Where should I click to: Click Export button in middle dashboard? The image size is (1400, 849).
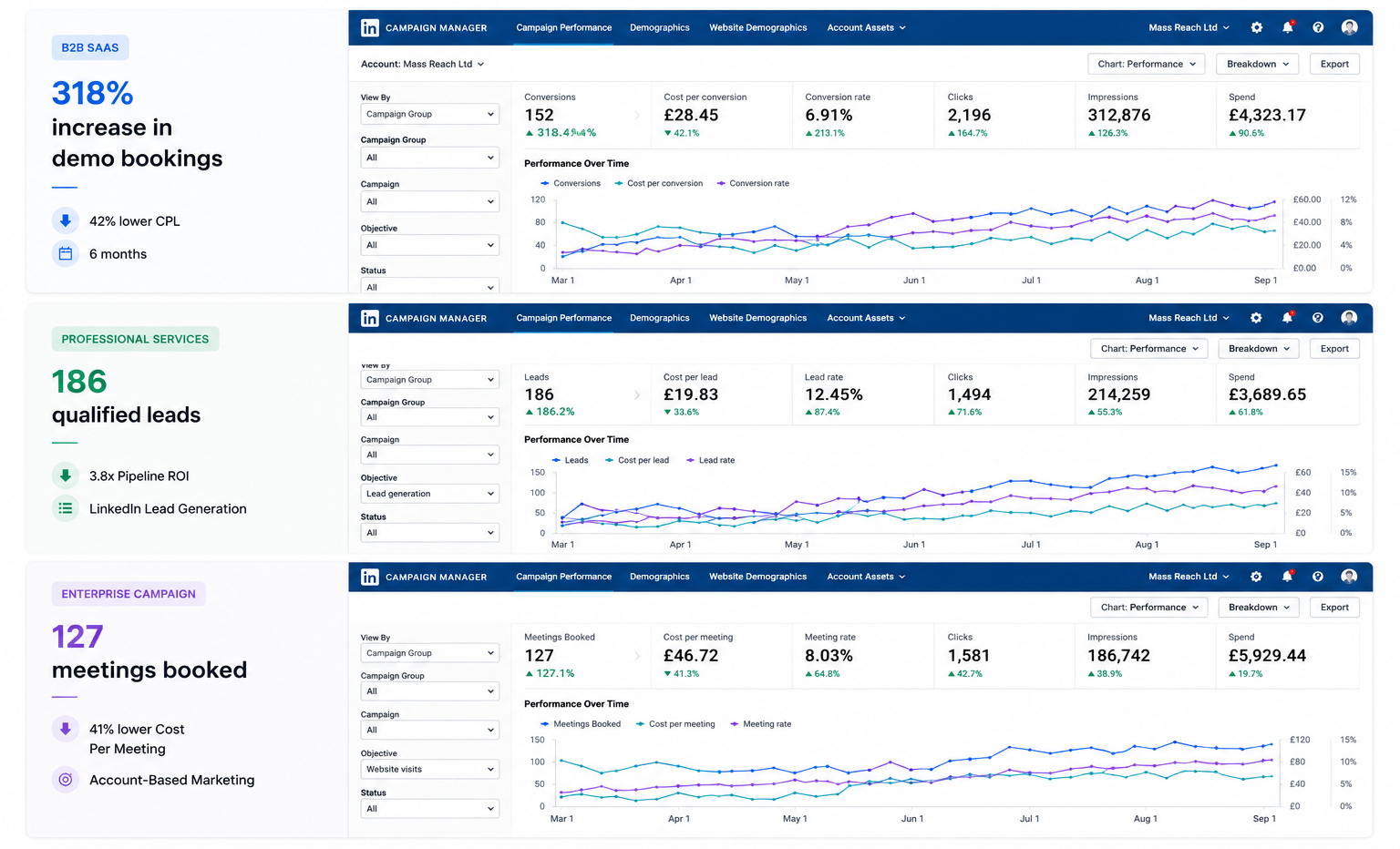[x=1334, y=349]
